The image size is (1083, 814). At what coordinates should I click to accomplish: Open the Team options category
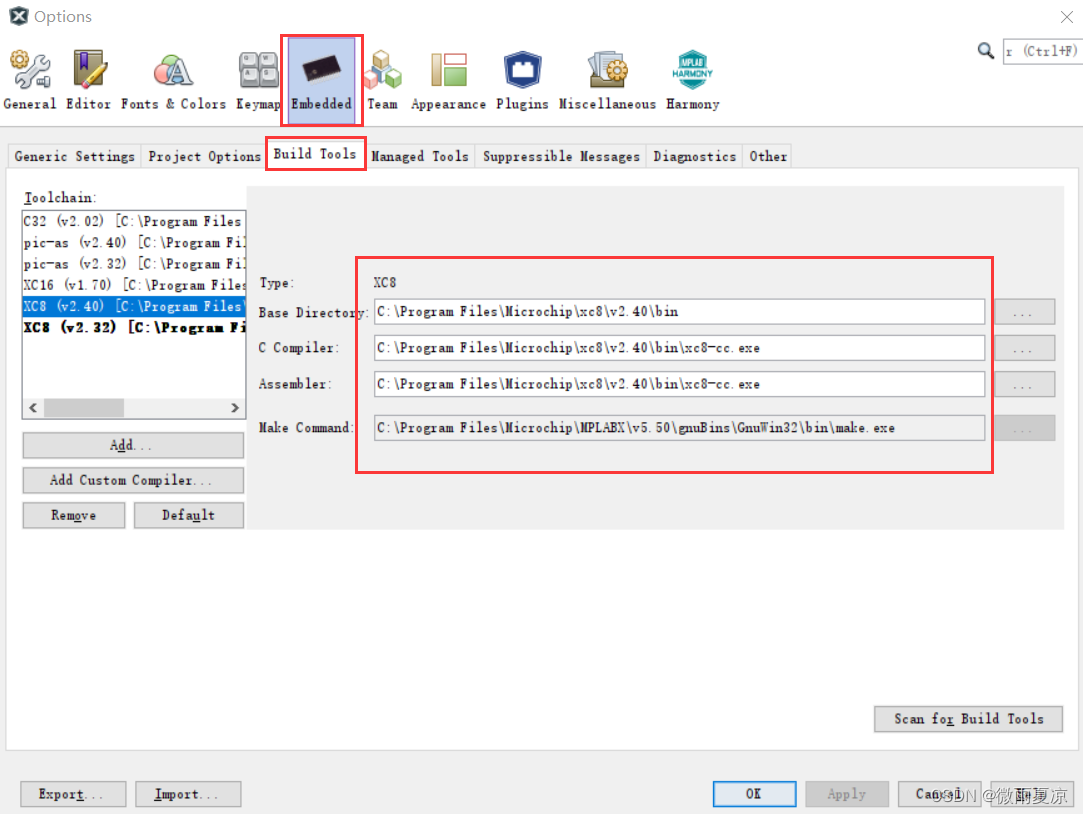382,79
